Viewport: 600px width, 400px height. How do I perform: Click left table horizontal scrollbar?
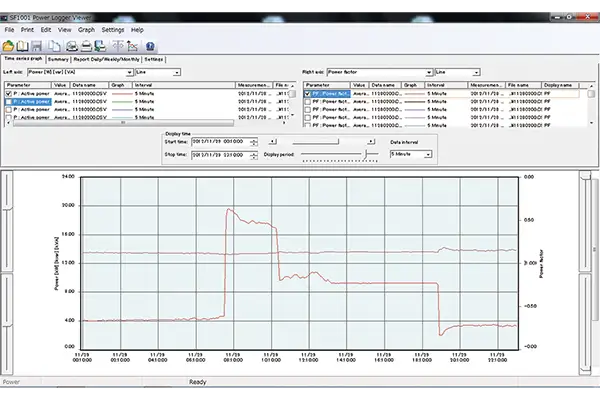tap(123, 122)
